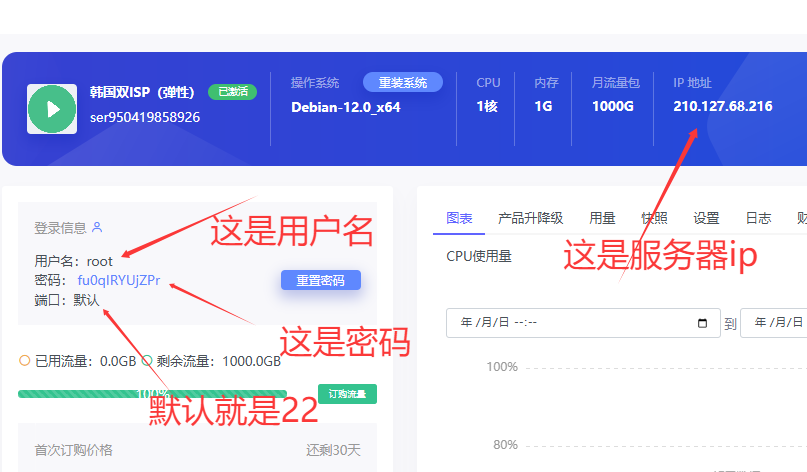Open the 产品升降级 tab
The image size is (807, 472).
tap(530, 218)
